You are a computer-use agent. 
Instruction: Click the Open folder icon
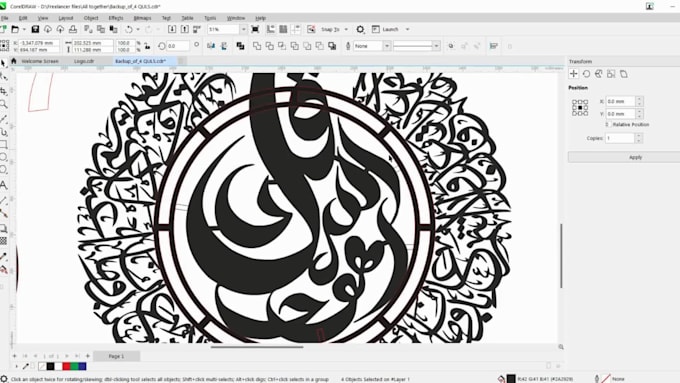pyautogui.click(x=15, y=29)
